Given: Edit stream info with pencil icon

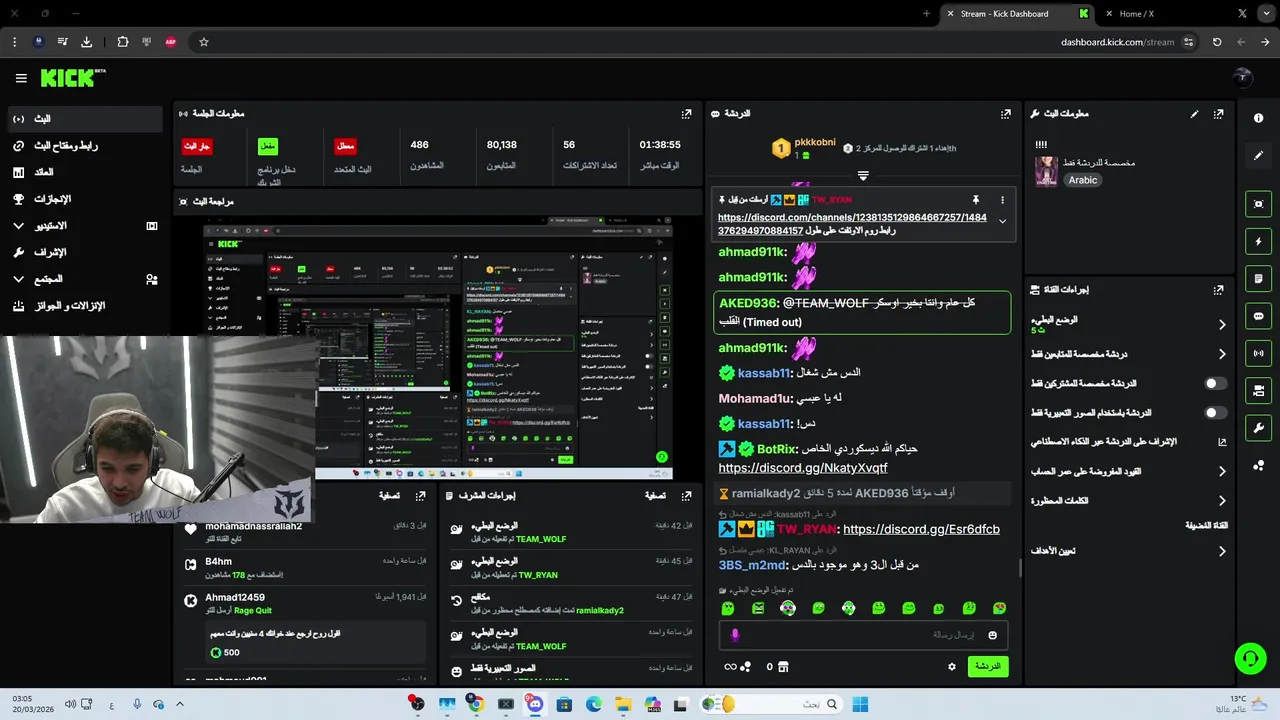Looking at the screenshot, I should click(1194, 114).
